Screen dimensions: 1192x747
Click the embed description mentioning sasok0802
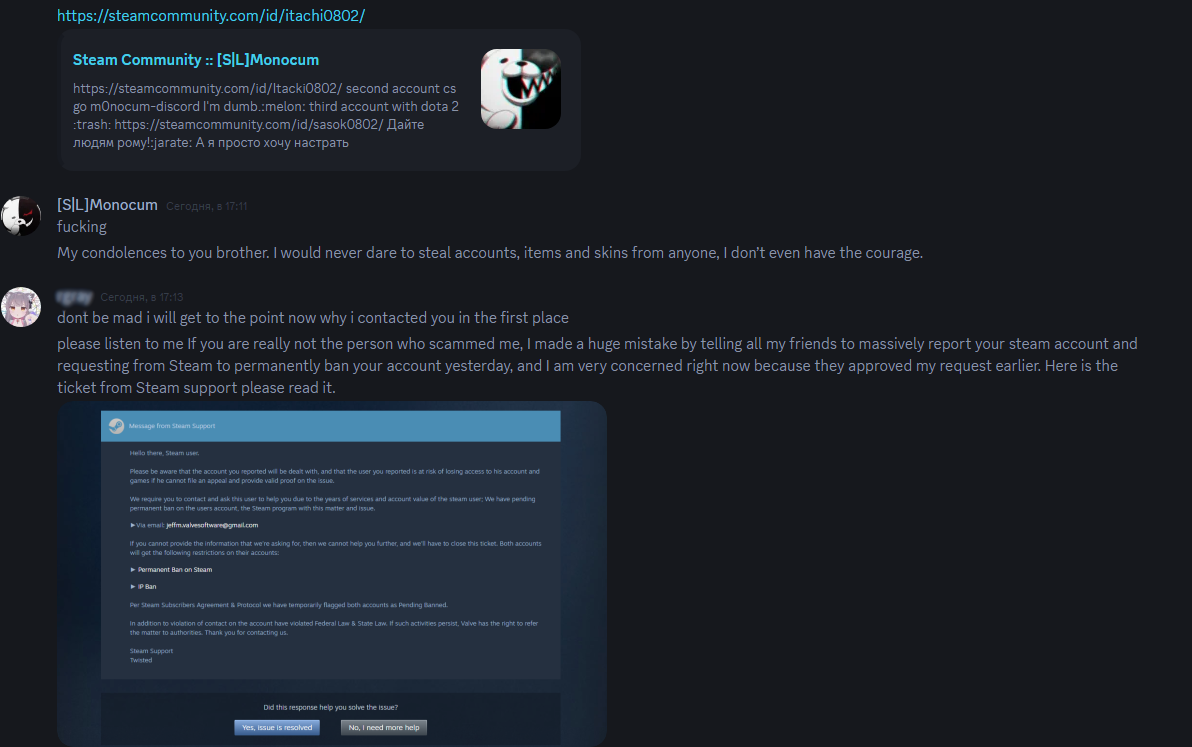point(266,115)
